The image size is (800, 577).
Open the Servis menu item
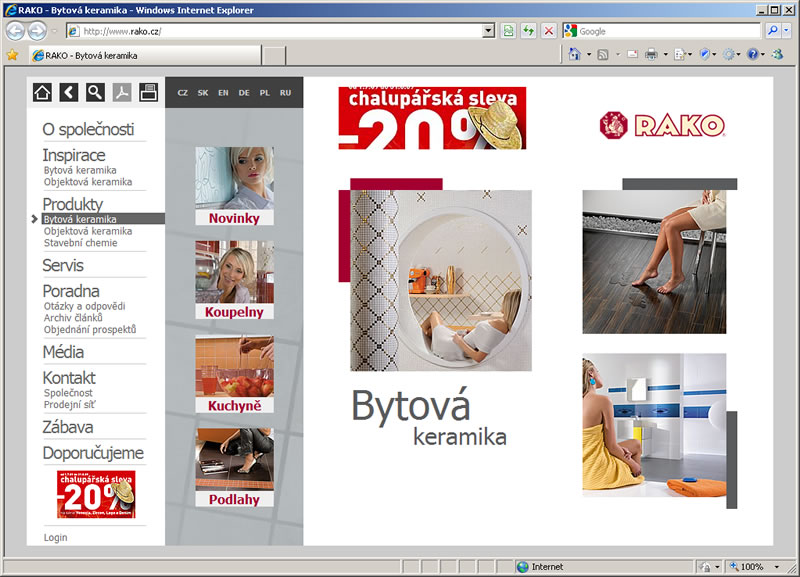click(x=63, y=266)
